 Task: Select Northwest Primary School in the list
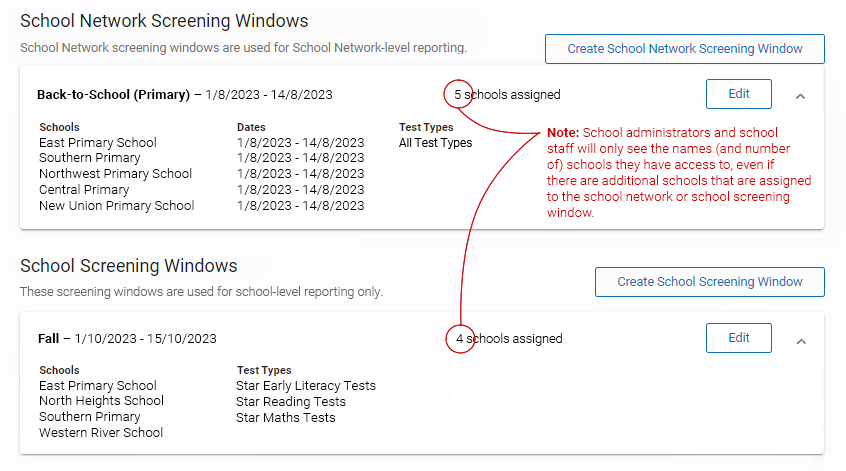pyautogui.click(x=115, y=174)
